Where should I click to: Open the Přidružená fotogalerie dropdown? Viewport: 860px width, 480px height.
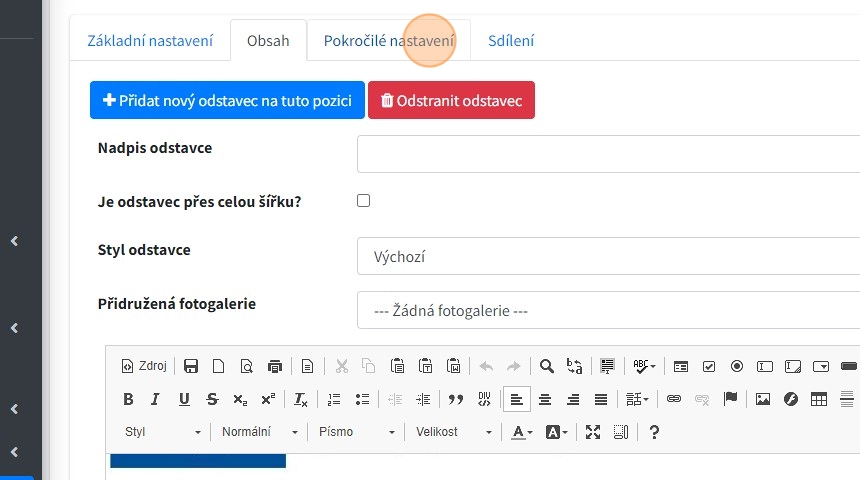pyautogui.click(x=608, y=311)
